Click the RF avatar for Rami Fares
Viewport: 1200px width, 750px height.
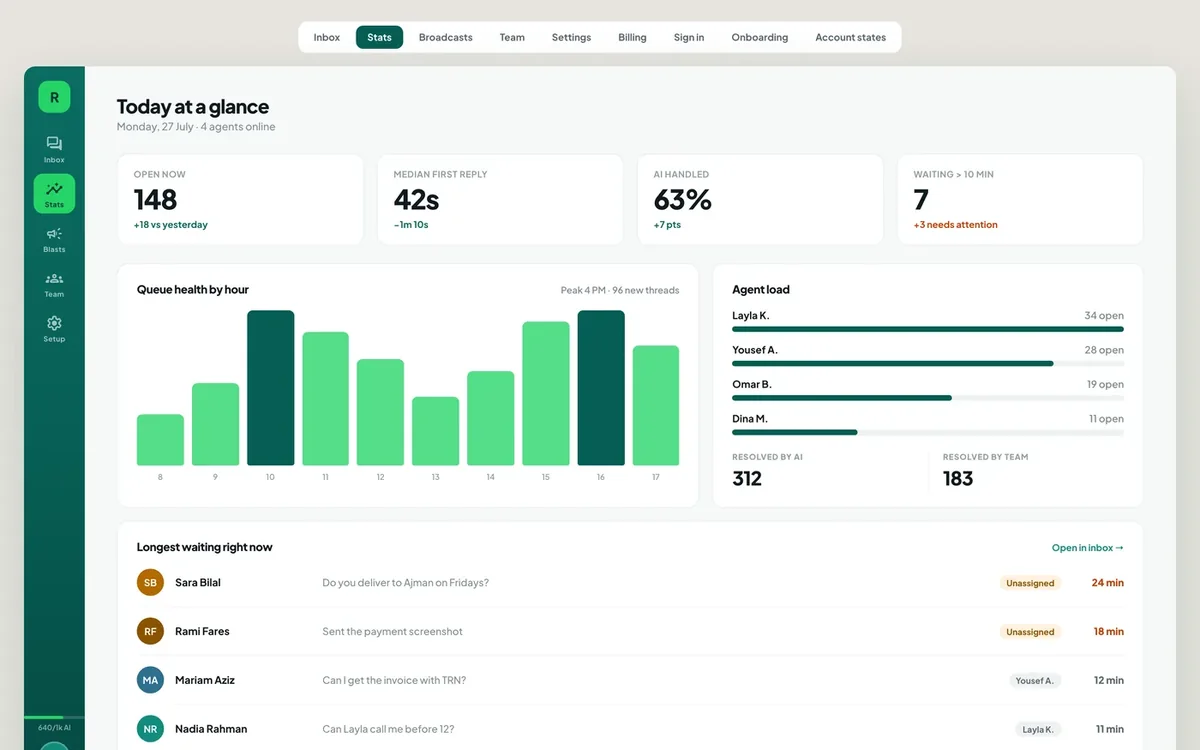[150, 632]
